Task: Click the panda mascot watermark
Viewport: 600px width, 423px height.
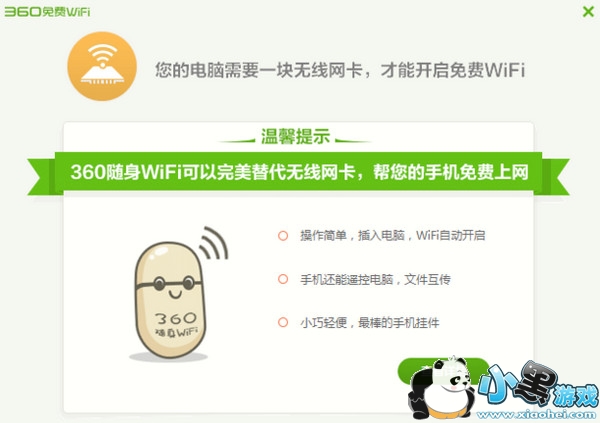Action: point(441,387)
